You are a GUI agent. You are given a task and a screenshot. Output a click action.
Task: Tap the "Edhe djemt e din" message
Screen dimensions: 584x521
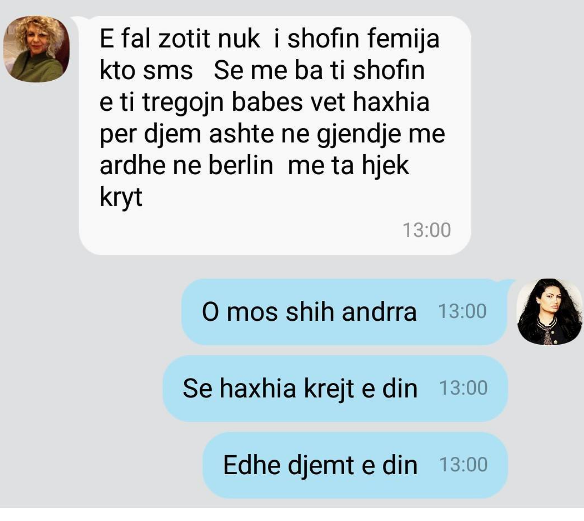point(355,465)
